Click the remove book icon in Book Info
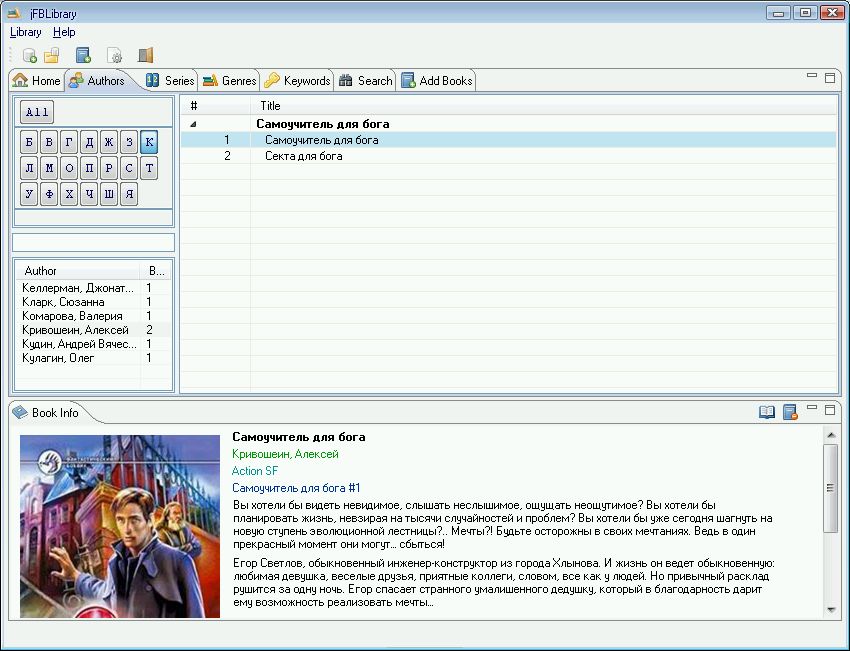 click(x=790, y=412)
